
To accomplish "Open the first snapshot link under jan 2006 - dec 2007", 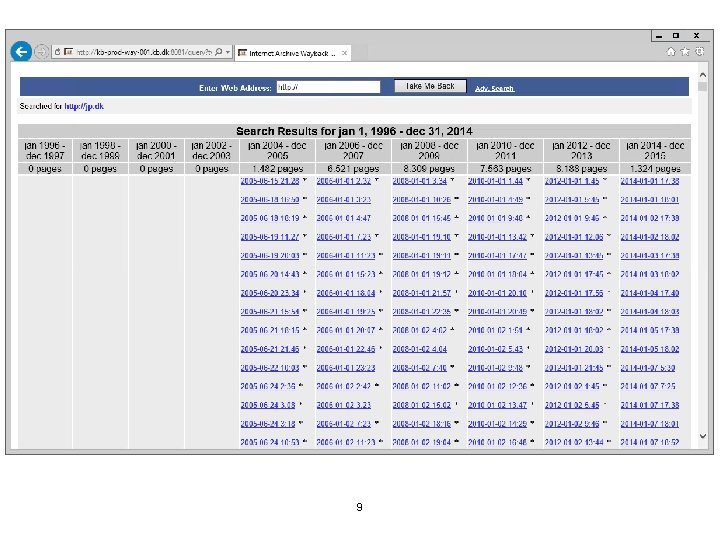I will pos(343,181).
